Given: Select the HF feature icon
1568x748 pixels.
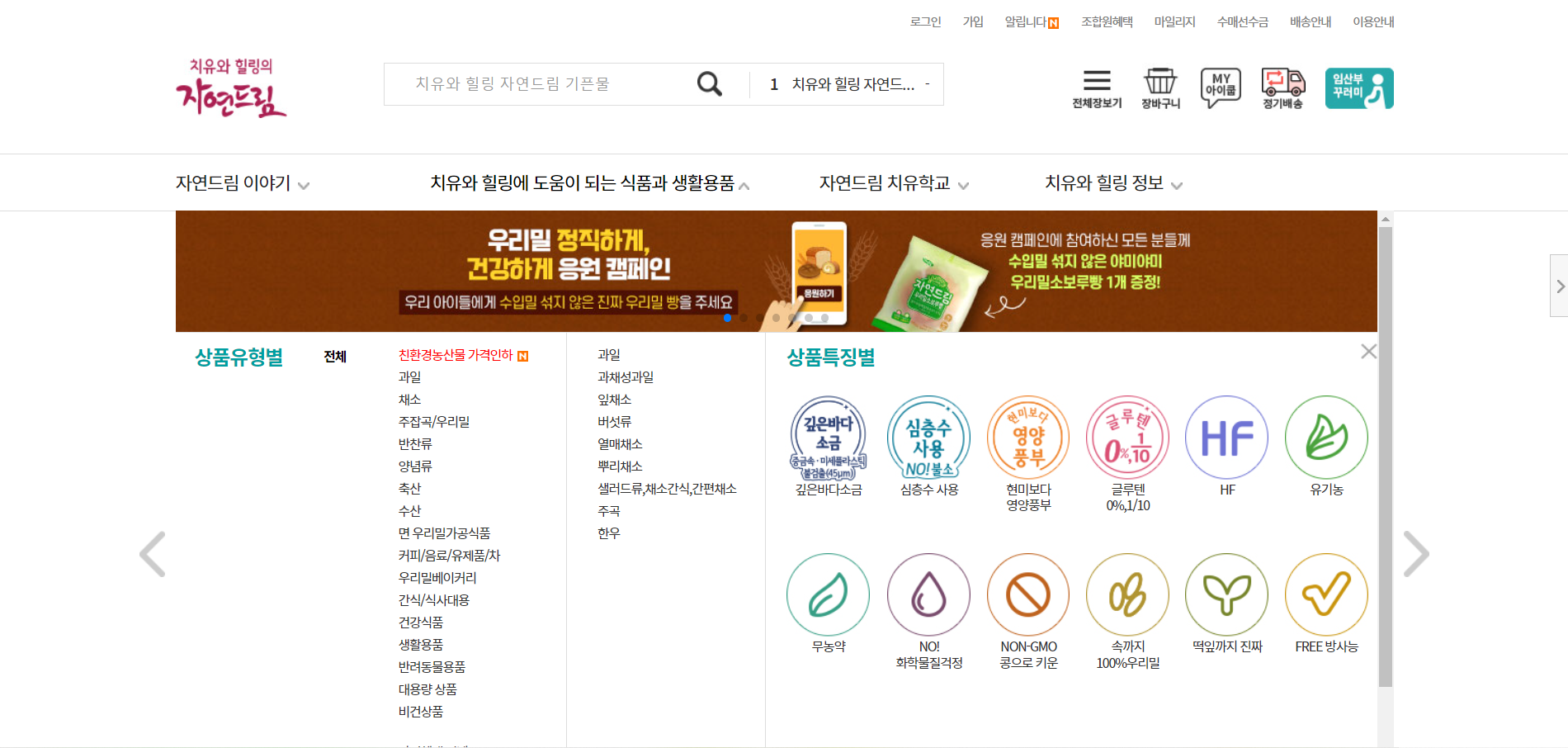Looking at the screenshot, I should (1227, 438).
